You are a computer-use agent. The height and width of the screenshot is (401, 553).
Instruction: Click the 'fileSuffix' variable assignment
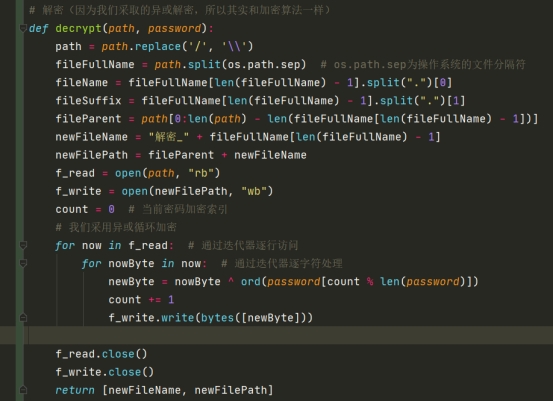tap(88, 101)
